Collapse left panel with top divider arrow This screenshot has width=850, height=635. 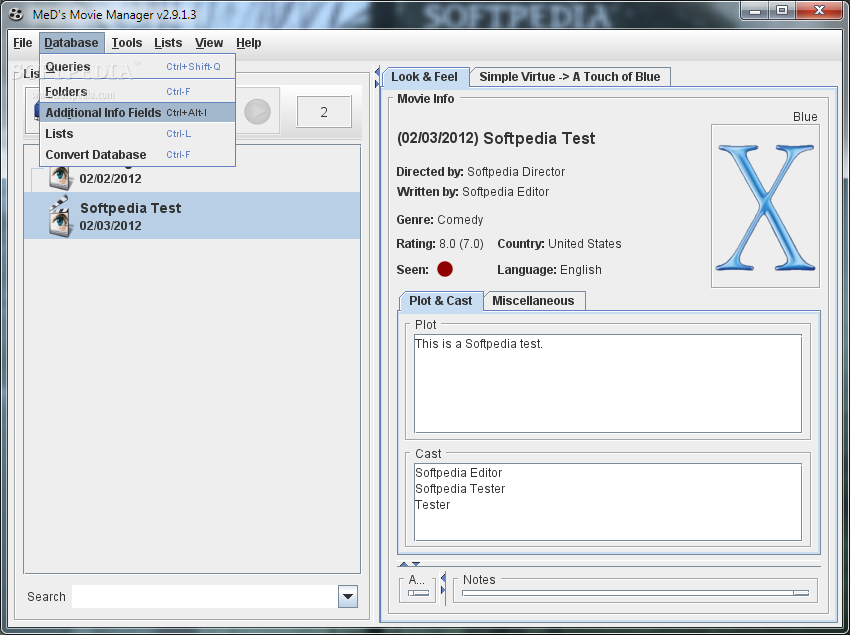(377, 72)
